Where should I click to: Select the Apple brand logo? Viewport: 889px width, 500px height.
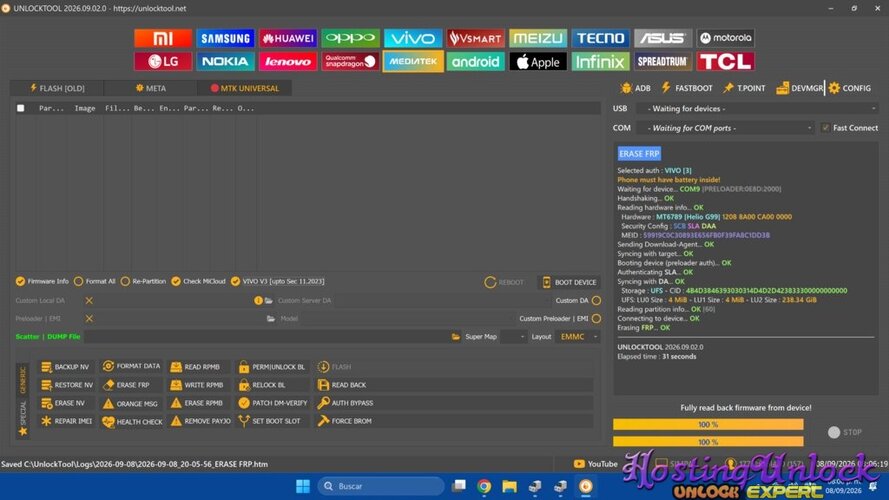538,61
